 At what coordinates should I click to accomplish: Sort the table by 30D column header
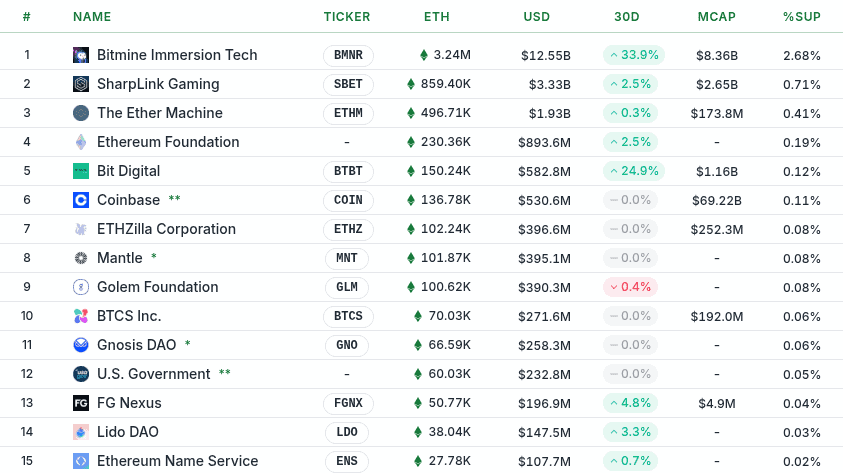pyautogui.click(x=627, y=17)
